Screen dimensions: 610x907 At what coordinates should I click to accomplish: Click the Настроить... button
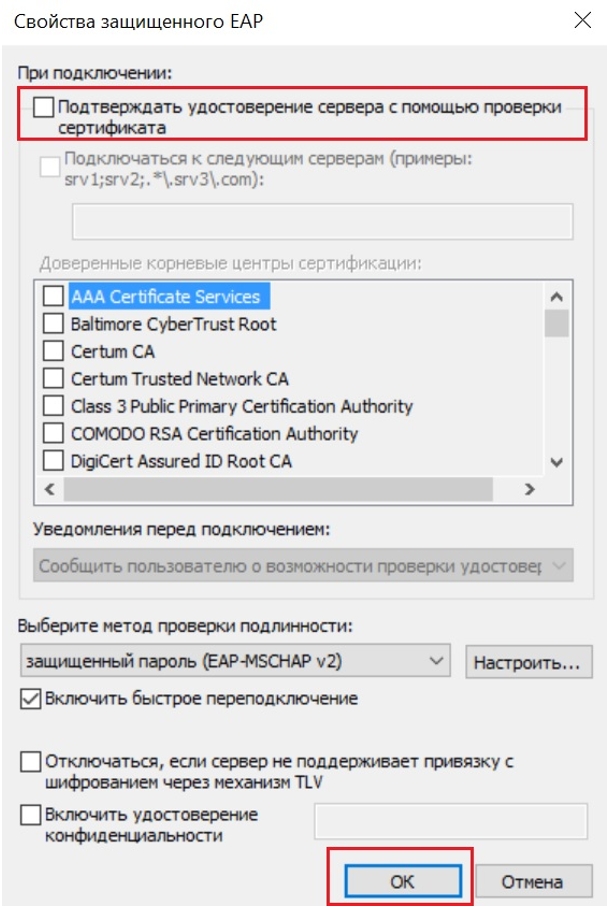tap(529, 662)
